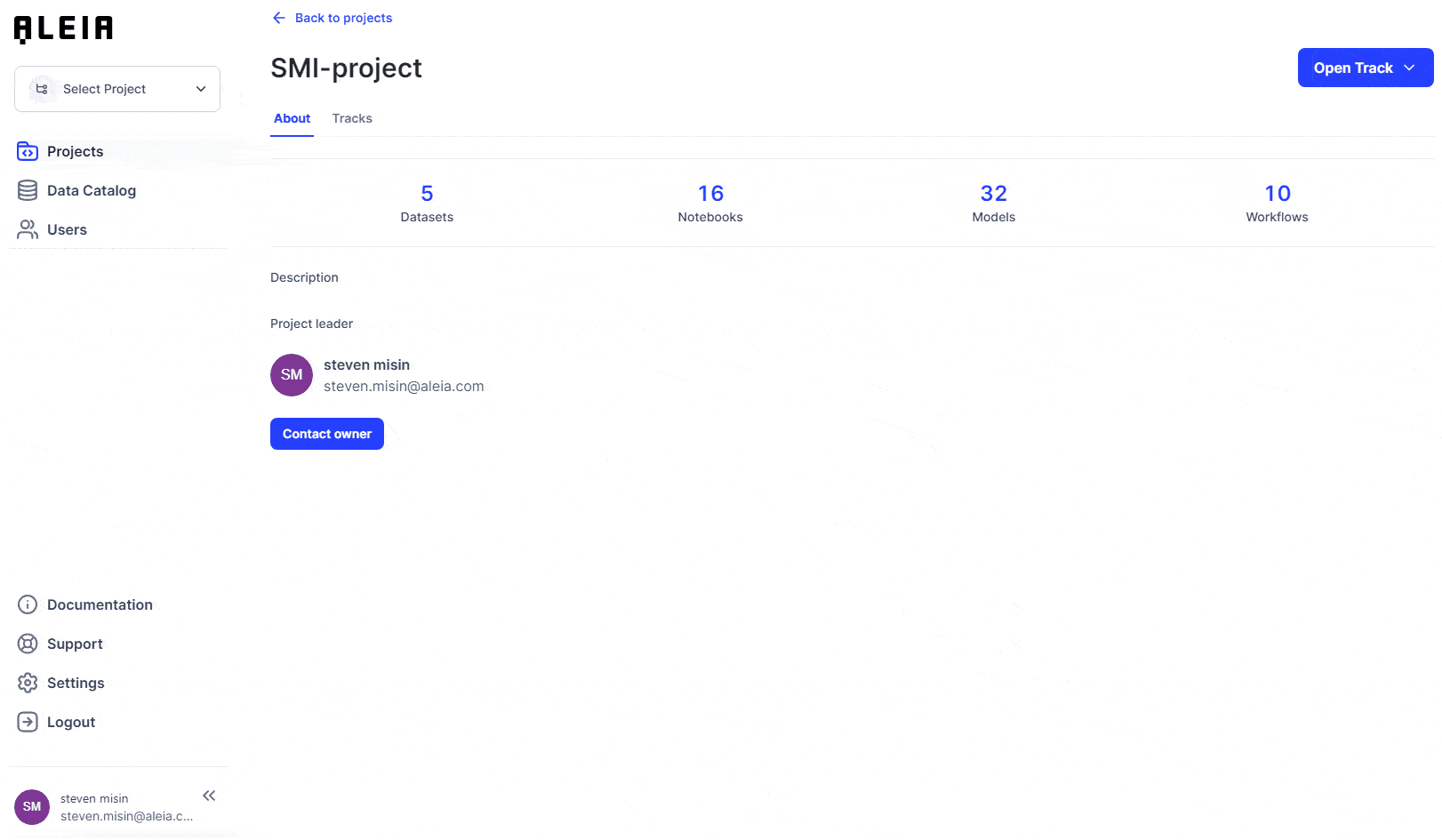Click steven misin's profile avatar at bottom left
The image size is (1442, 840).
32,806
